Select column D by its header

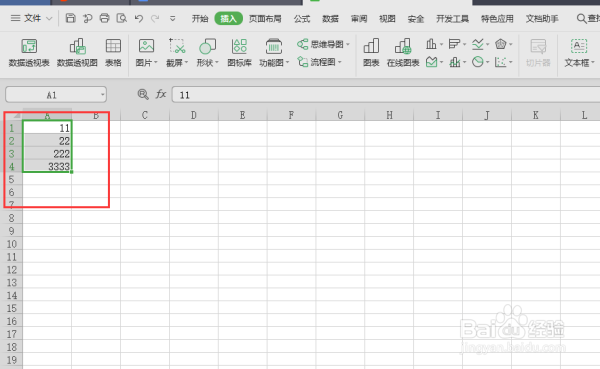click(x=194, y=115)
